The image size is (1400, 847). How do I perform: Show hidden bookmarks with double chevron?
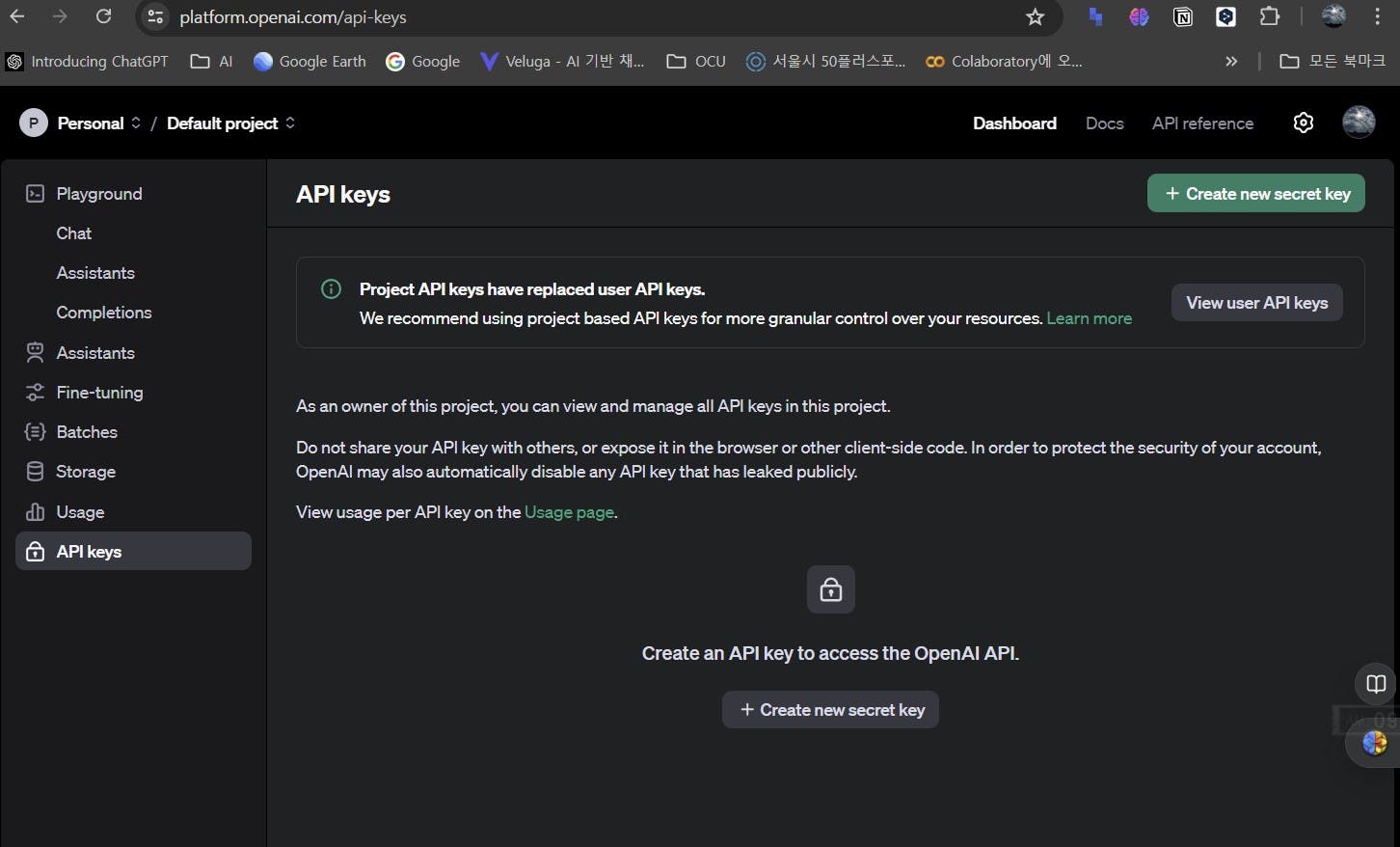(x=1231, y=61)
